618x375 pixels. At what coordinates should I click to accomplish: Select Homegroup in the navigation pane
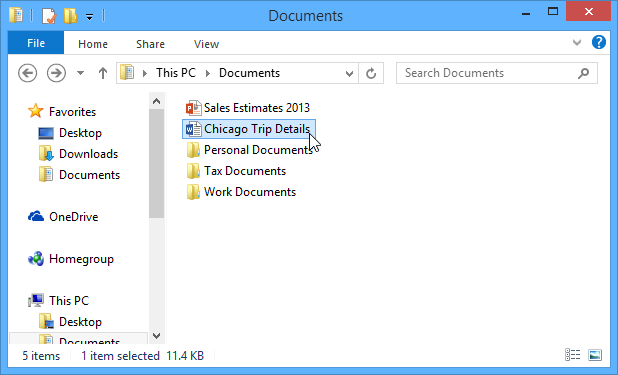click(82, 259)
